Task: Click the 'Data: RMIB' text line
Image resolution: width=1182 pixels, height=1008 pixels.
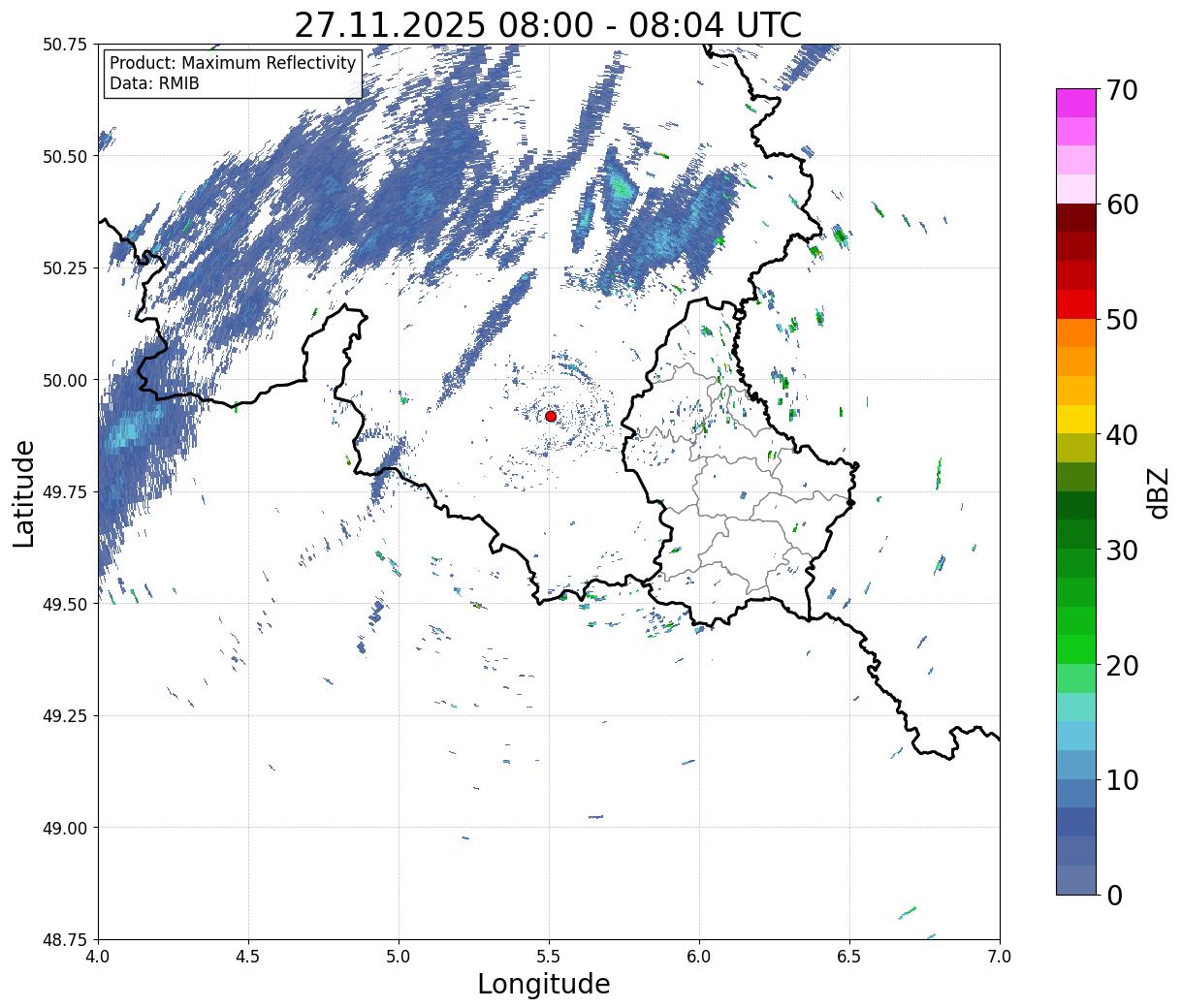Action: click(154, 84)
